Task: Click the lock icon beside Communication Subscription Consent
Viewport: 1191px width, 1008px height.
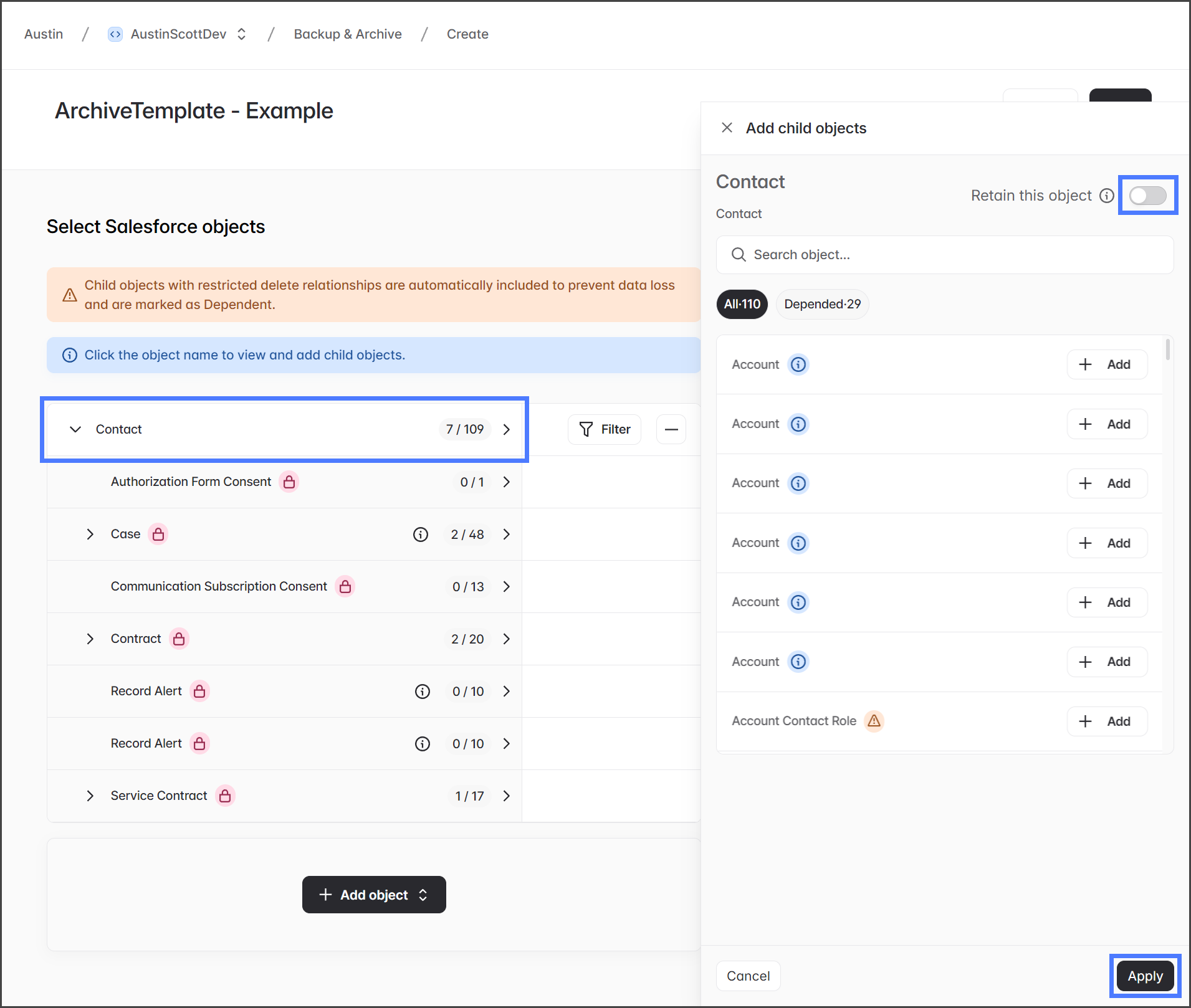Action: click(345, 587)
